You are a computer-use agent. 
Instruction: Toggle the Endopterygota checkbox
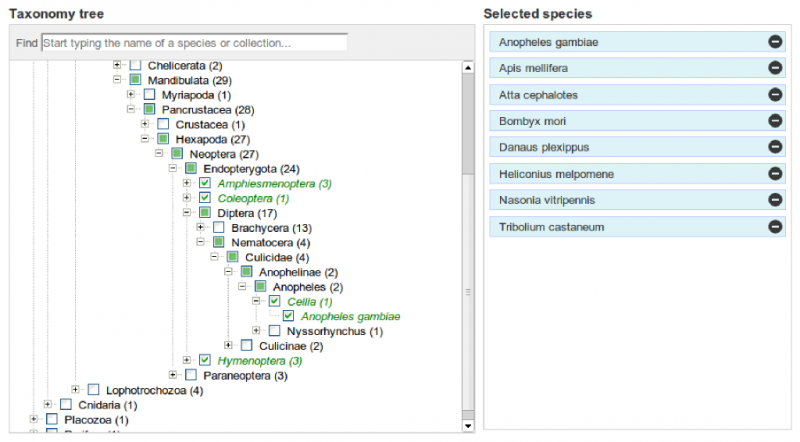point(191,168)
